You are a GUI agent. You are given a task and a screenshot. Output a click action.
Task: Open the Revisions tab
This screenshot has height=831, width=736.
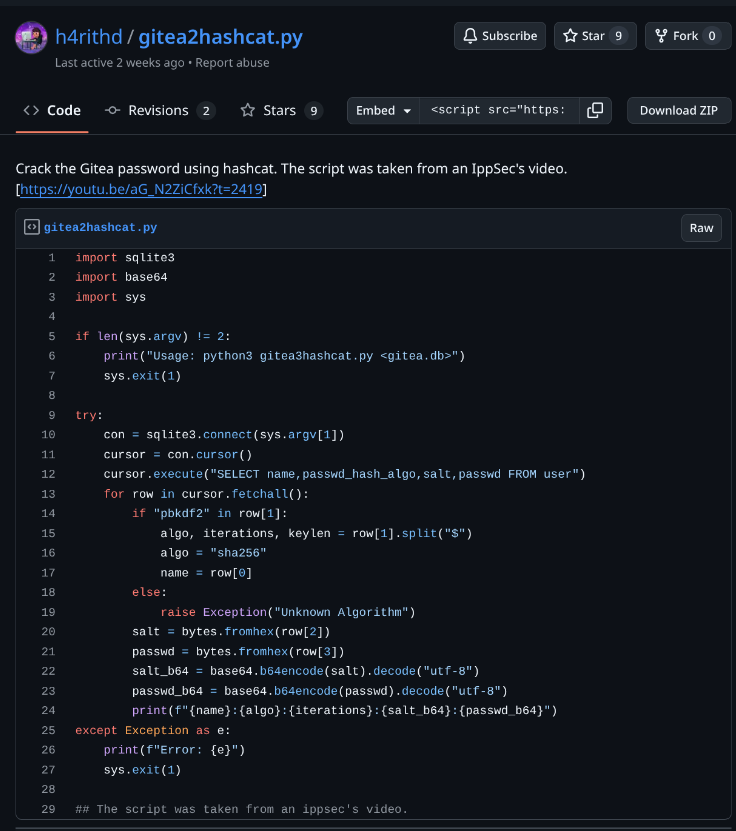point(160,110)
